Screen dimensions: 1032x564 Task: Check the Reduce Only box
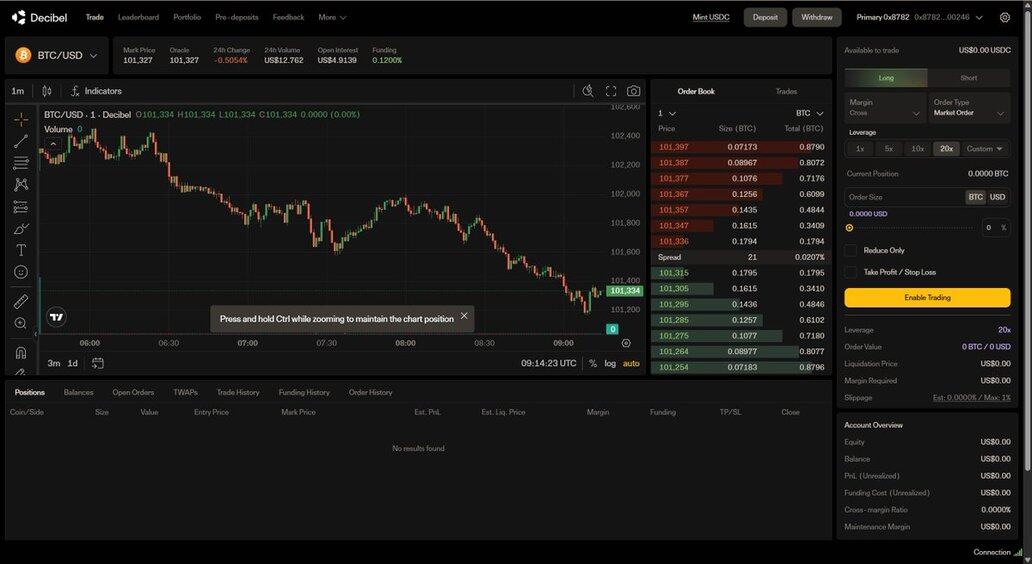click(x=851, y=250)
